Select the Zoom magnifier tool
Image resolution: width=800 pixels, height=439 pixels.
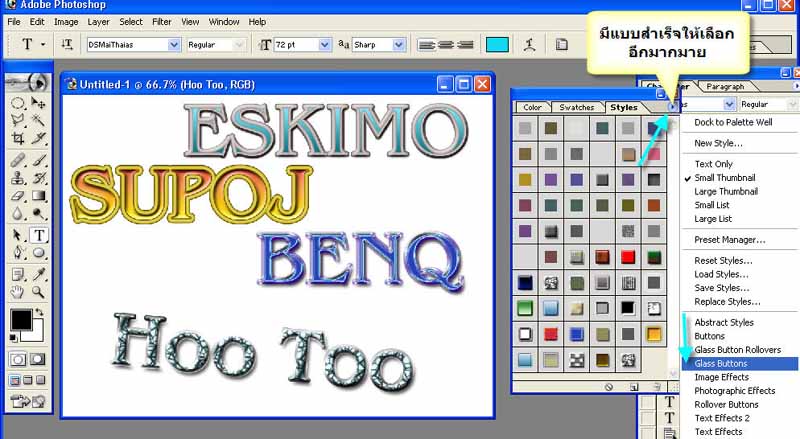(x=38, y=292)
